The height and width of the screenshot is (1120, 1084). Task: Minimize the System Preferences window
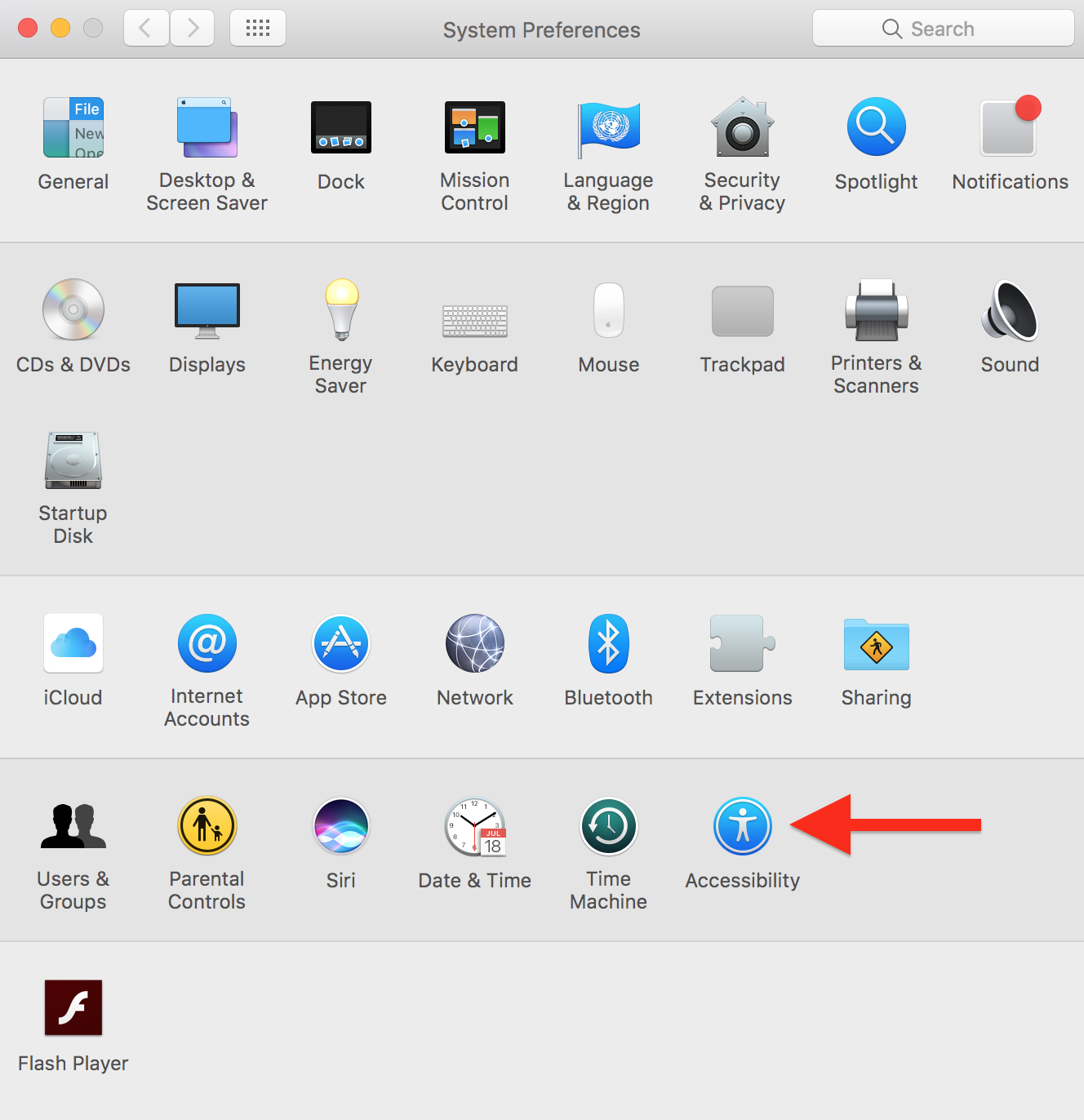[x=60, y=29]
